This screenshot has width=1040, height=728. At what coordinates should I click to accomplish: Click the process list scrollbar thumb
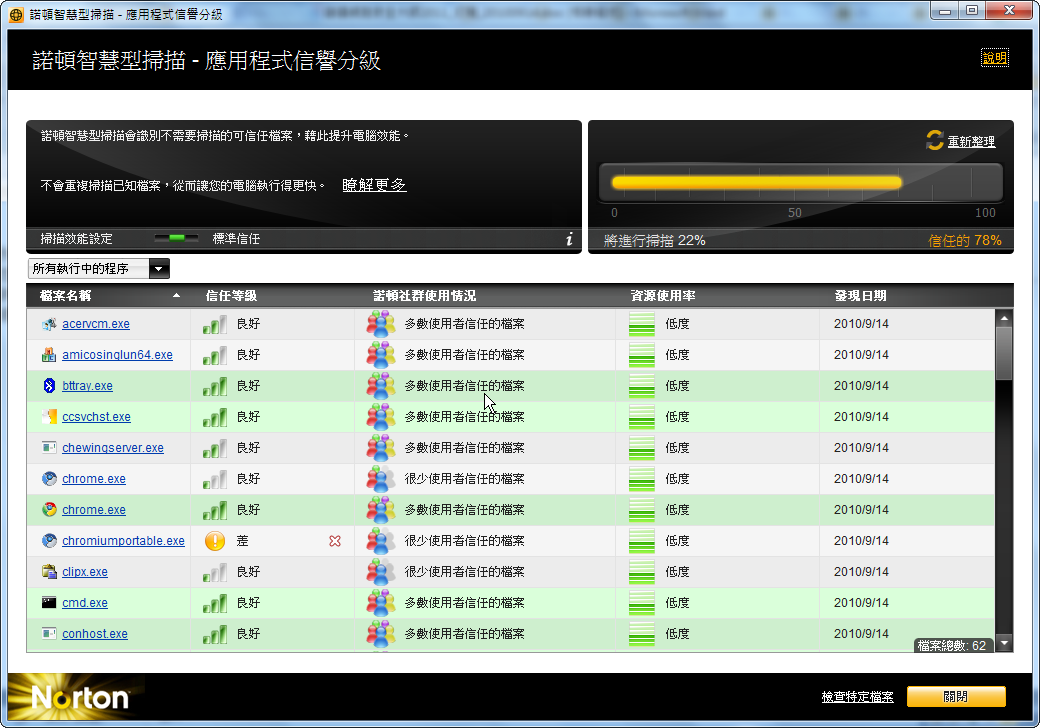tap(1004, 354)
